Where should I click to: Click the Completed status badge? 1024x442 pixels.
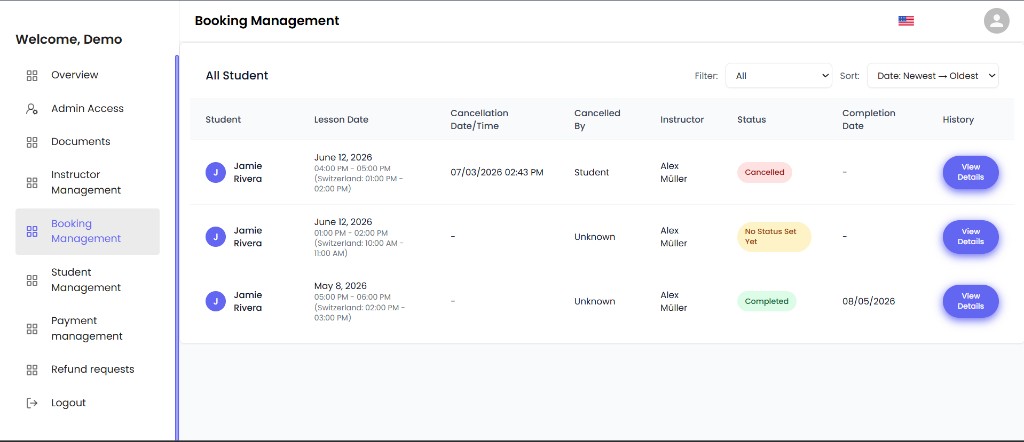coord(767,301)
